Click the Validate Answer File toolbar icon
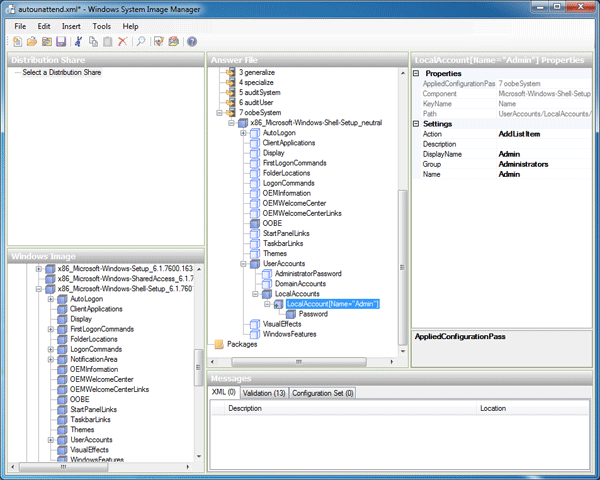Screen dimensions: 600x480 pos(159,42)
